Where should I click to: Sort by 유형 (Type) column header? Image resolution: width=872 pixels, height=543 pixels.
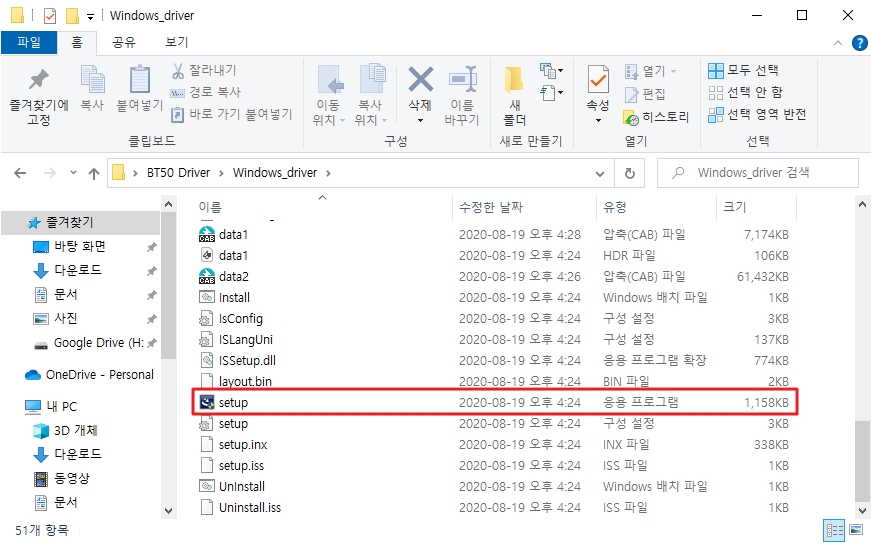coord(615,208)
